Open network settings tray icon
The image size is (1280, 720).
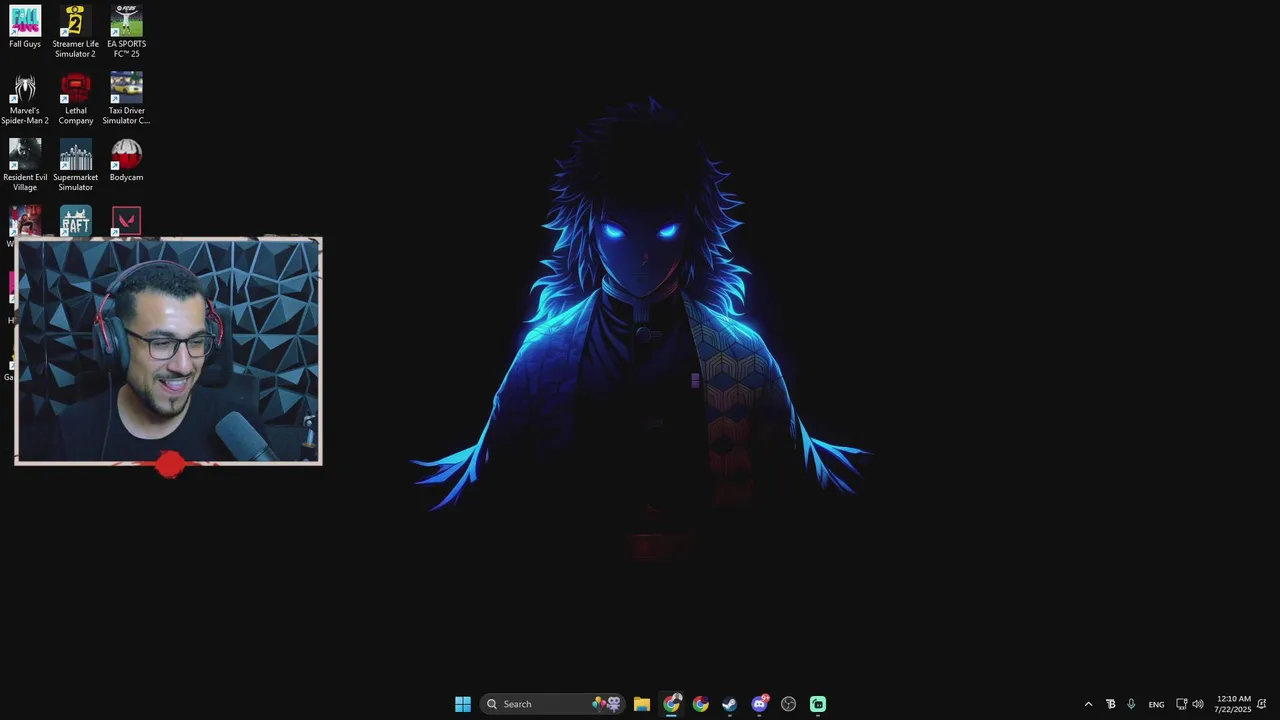[1181, 704]
